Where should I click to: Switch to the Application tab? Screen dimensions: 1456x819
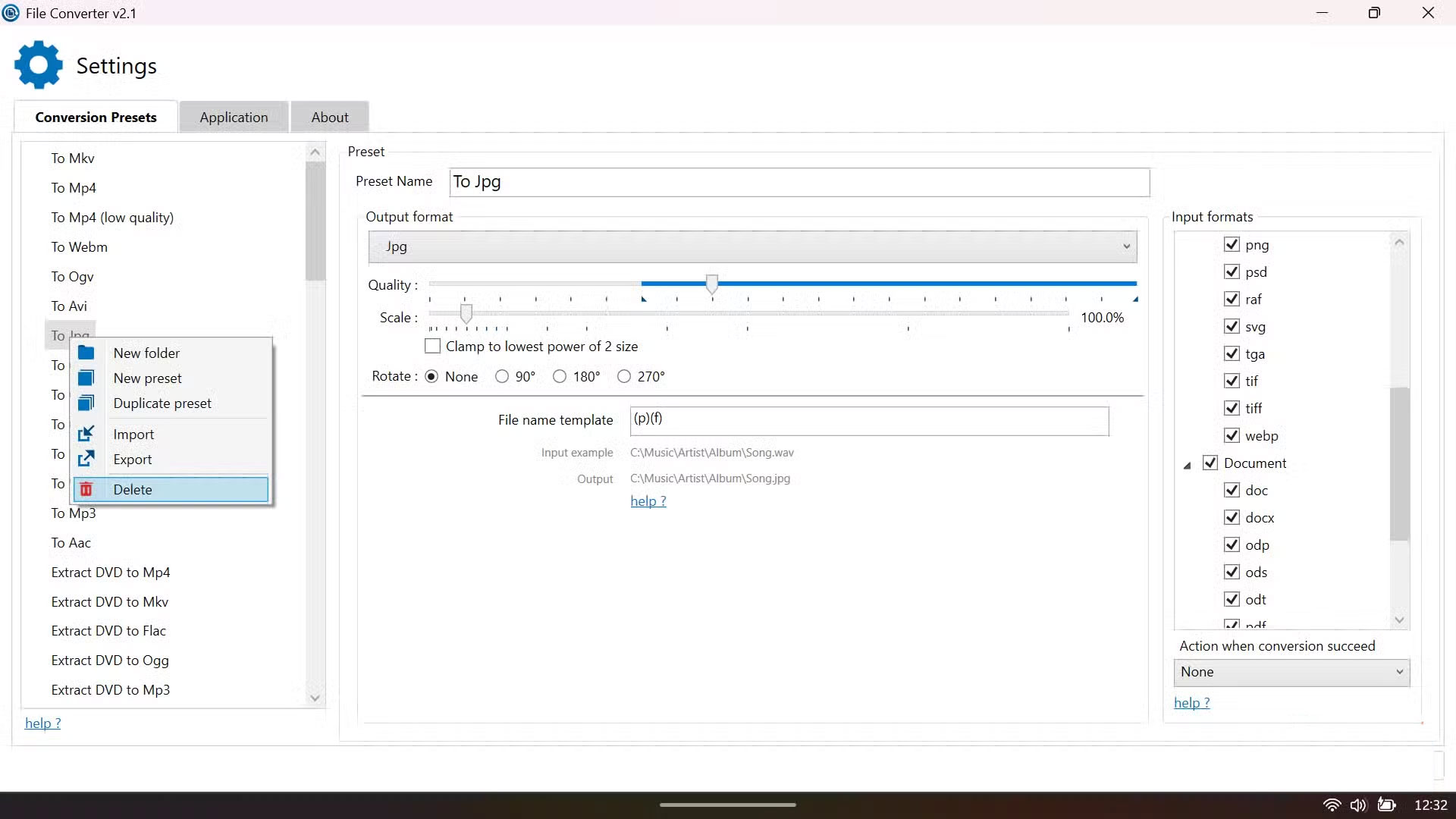coord(234,118)
